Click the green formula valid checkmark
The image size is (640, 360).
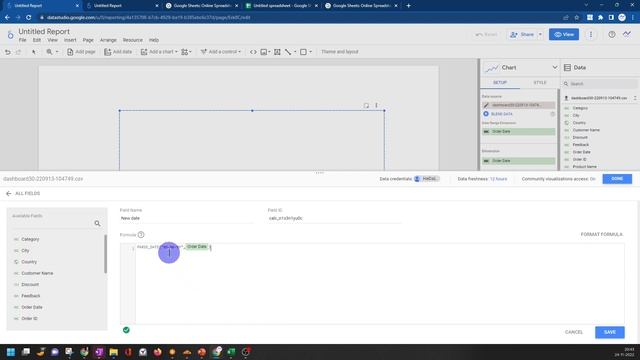(x=126, y=330)
